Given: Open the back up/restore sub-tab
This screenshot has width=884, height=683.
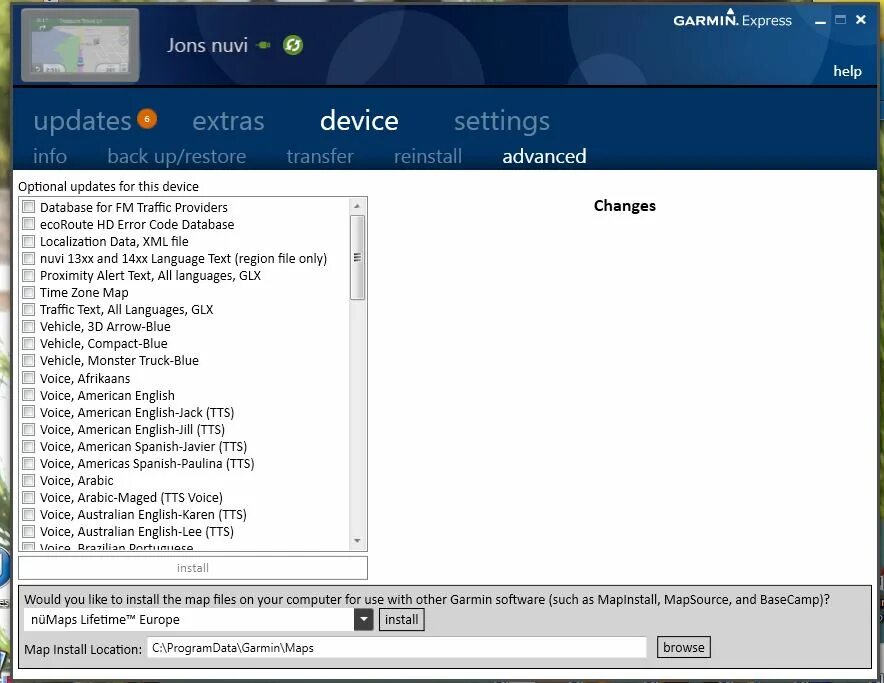Looking at the screenshot, I should [x=176, y=156].
